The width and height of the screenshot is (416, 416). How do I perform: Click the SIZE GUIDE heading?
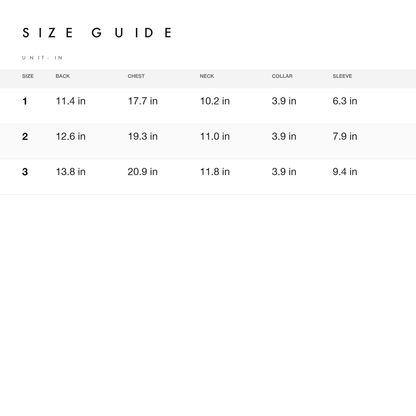(97, 33)
